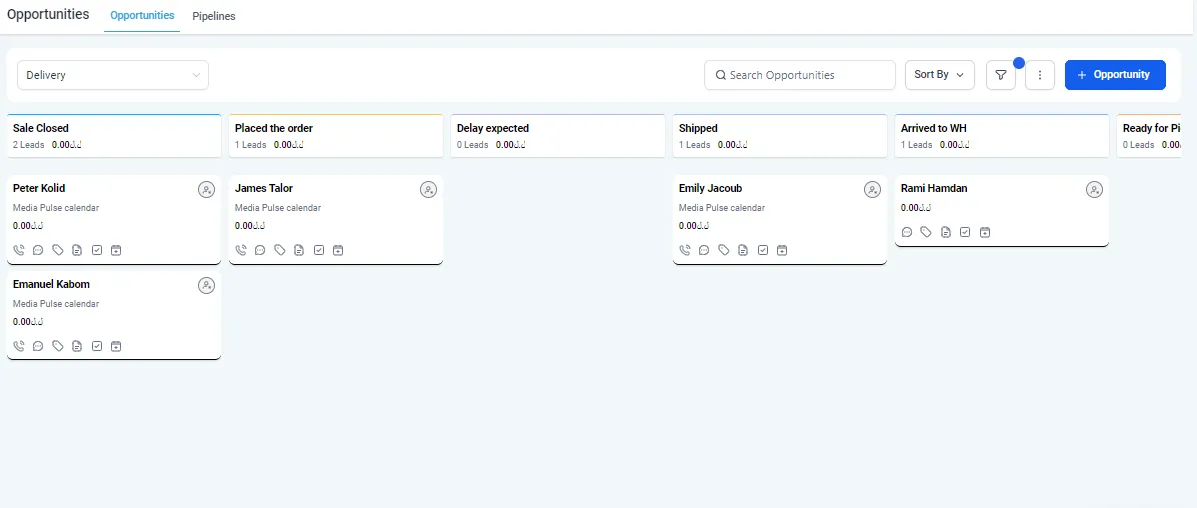Screen dimensions: 1197x508
Task: Click the Arrived to WH stage header
Action: point(1002,136)
